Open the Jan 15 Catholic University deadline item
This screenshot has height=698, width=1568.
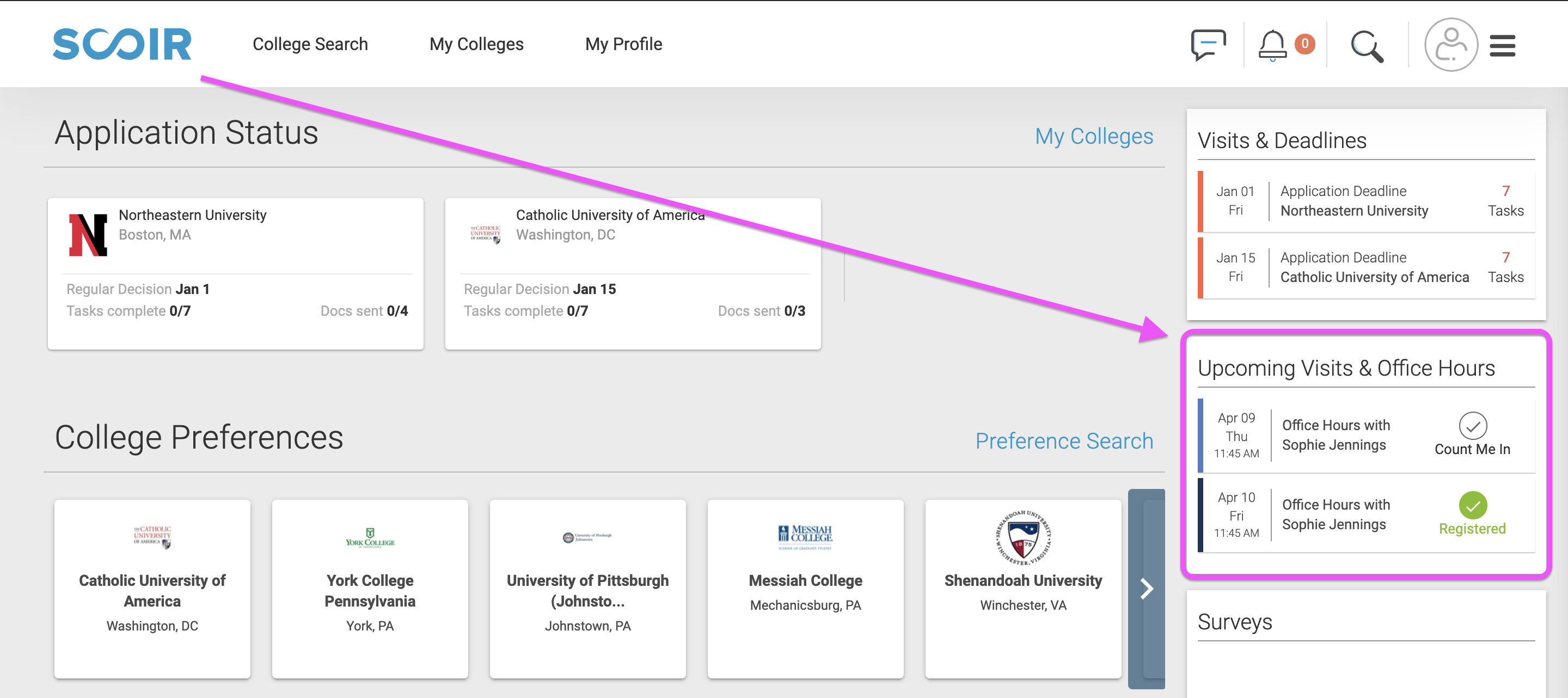(1366, 267)
